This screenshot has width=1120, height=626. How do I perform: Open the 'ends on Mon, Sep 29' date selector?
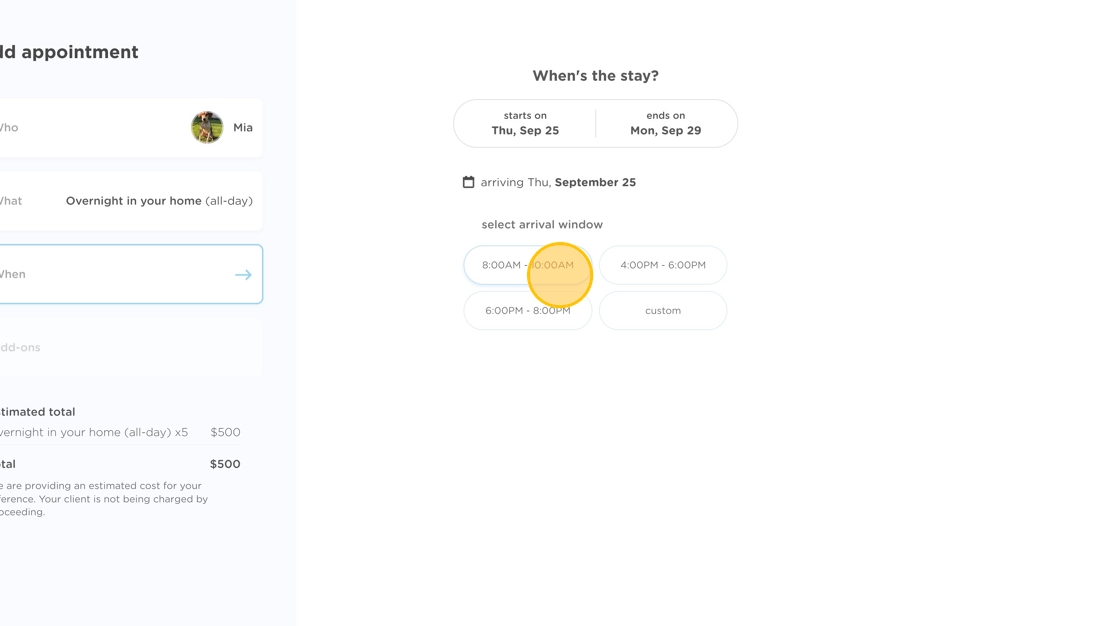click(665, 123)
